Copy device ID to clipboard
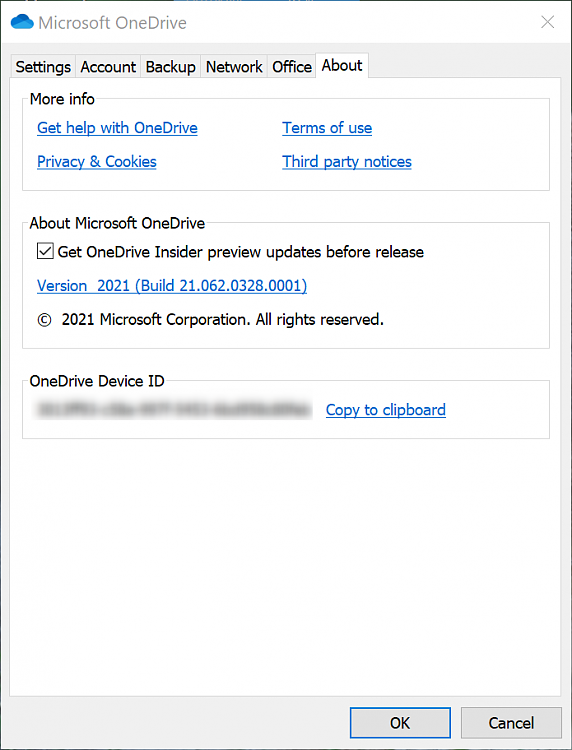 [386, 410]
